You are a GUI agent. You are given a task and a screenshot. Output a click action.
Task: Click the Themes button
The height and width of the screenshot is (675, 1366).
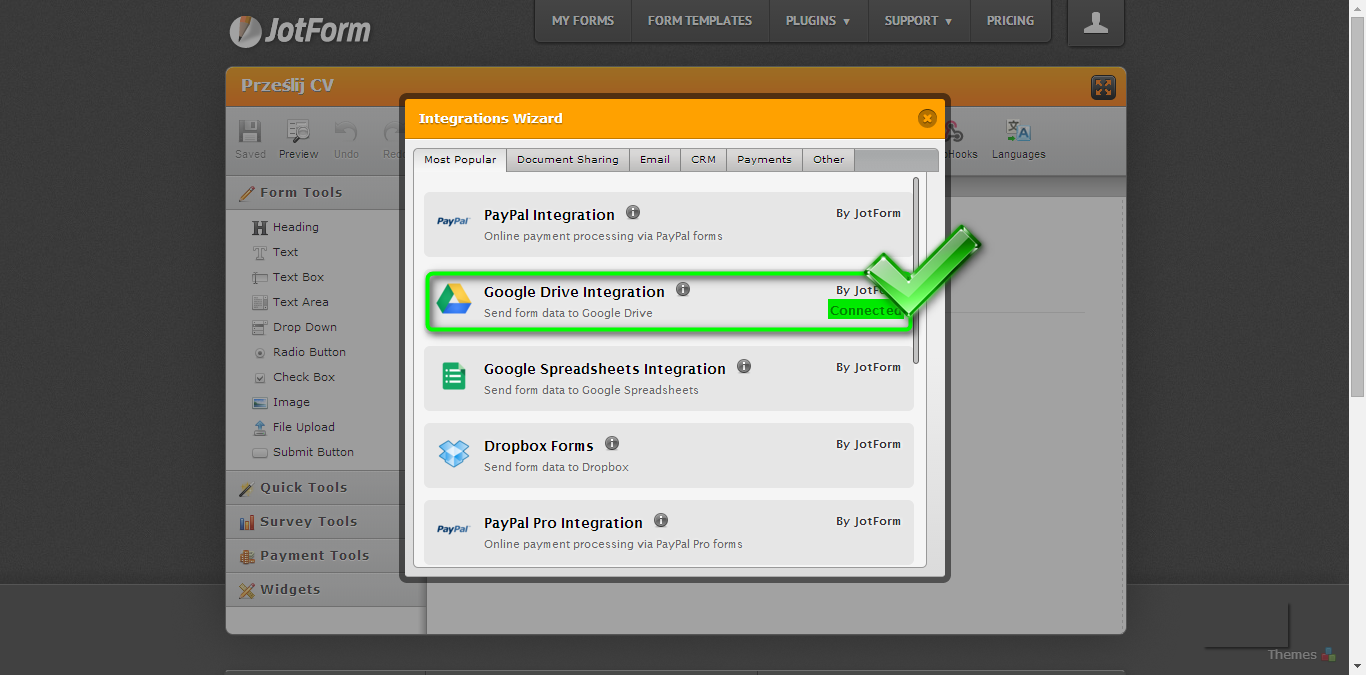(x=1301, y=655)
